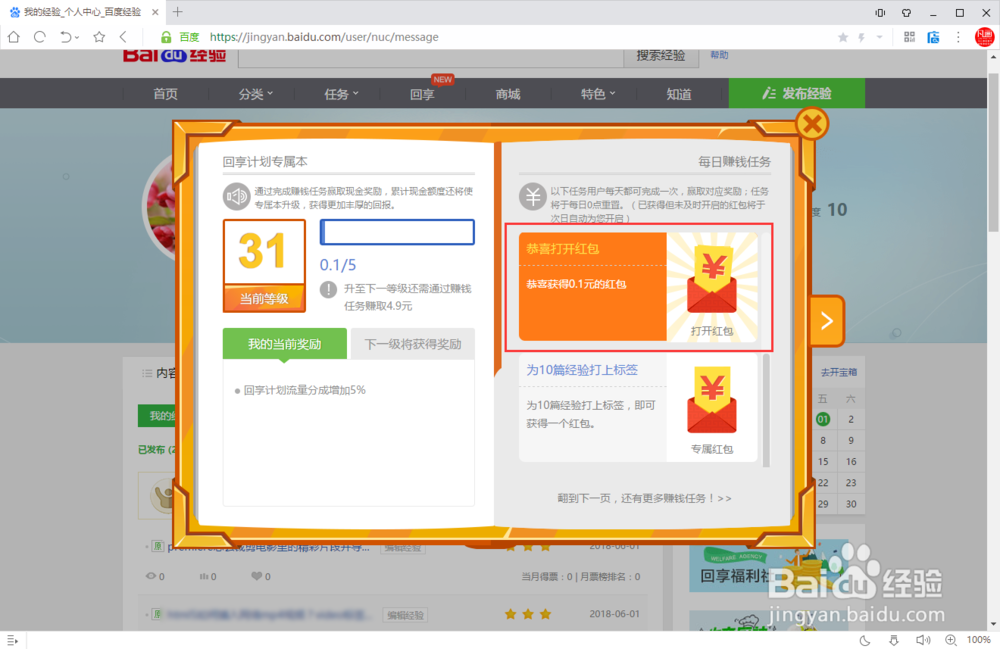Click the lightning speed-mode icon
Image resolution: width=1000 pixels, height=649 pixels.
pos(862,38)
